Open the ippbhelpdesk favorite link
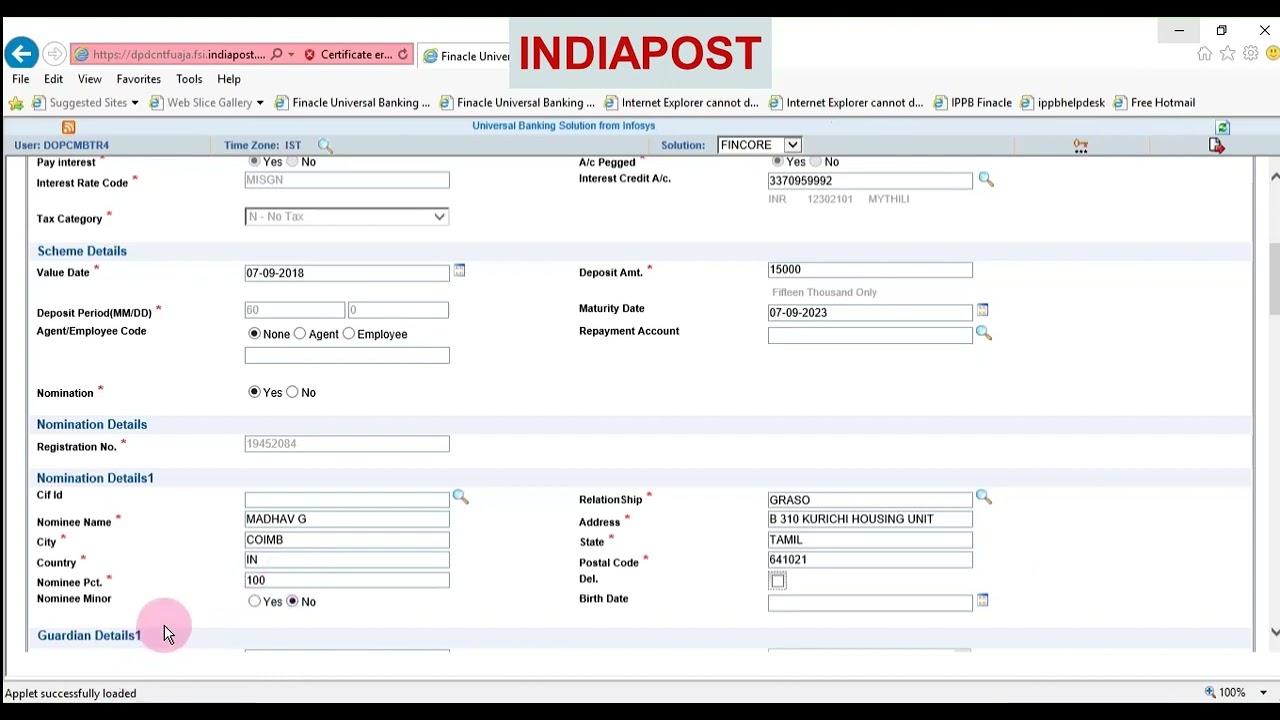This screenshot has width=1280, height=720. pos(1062,103)
